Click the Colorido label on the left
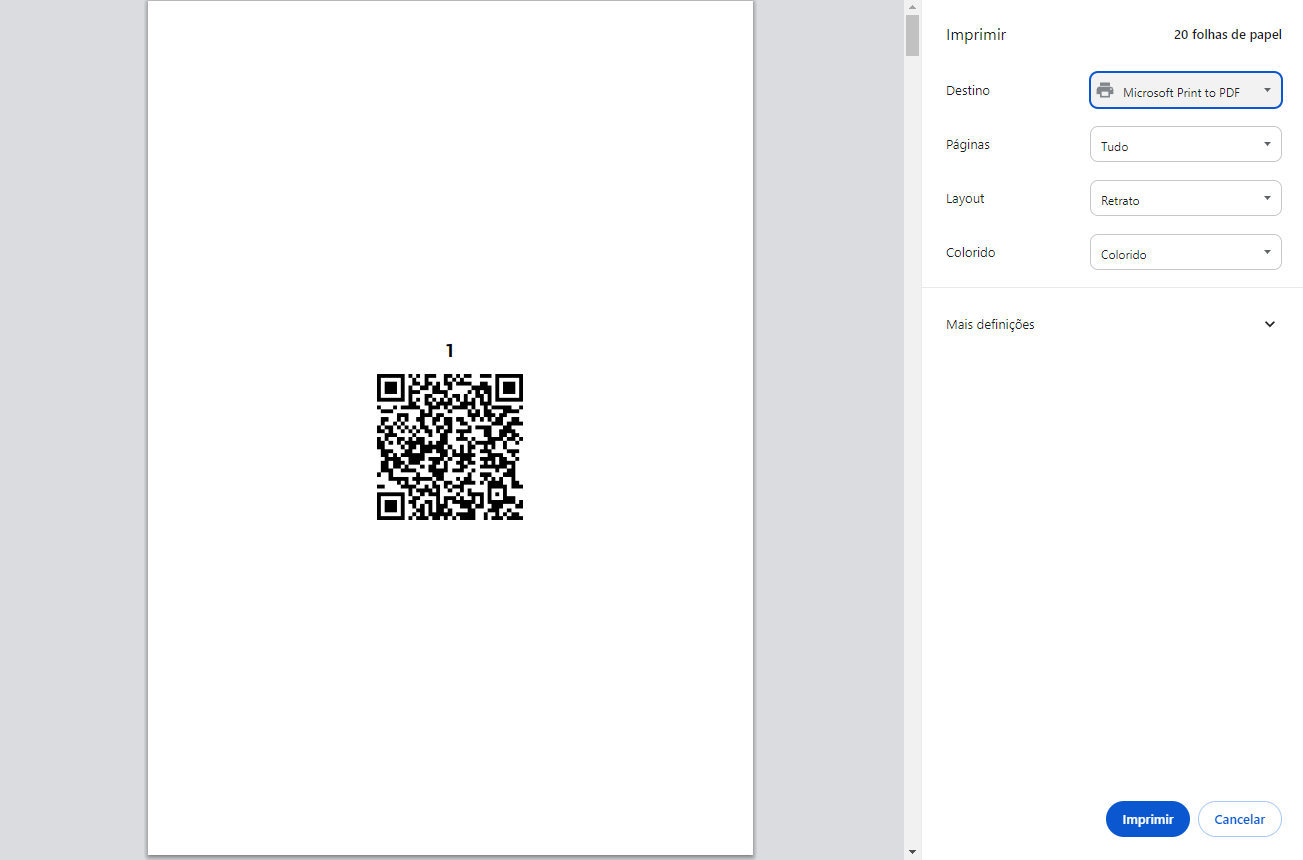1303x860 pixels. pos(970,252)
